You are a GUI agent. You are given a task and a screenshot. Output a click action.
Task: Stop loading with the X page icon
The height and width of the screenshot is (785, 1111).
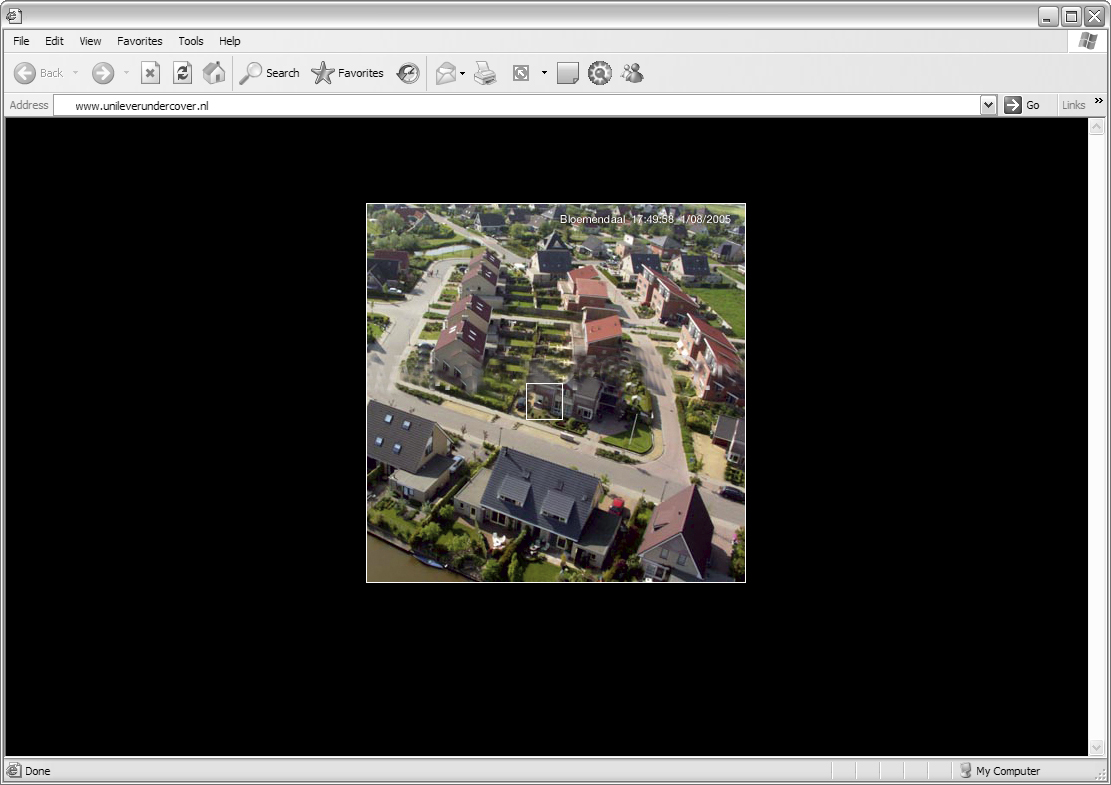150,73
